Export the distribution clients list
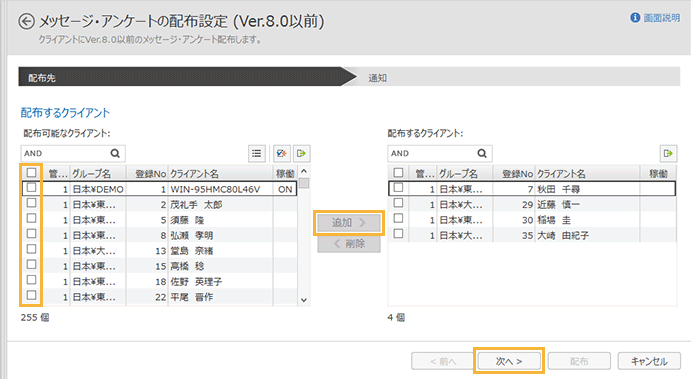 (x=668, y=153)
